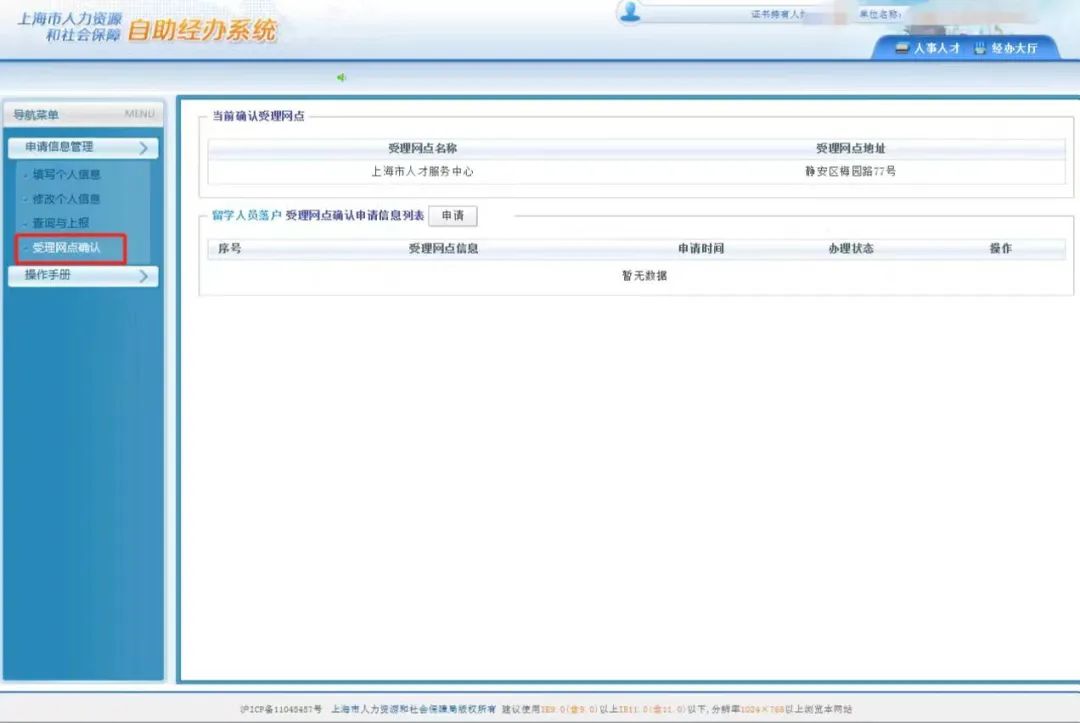Click the 当前确认受理网点 section title
The width and height of the screenshot is (1080, 723).
coord(258,116)
